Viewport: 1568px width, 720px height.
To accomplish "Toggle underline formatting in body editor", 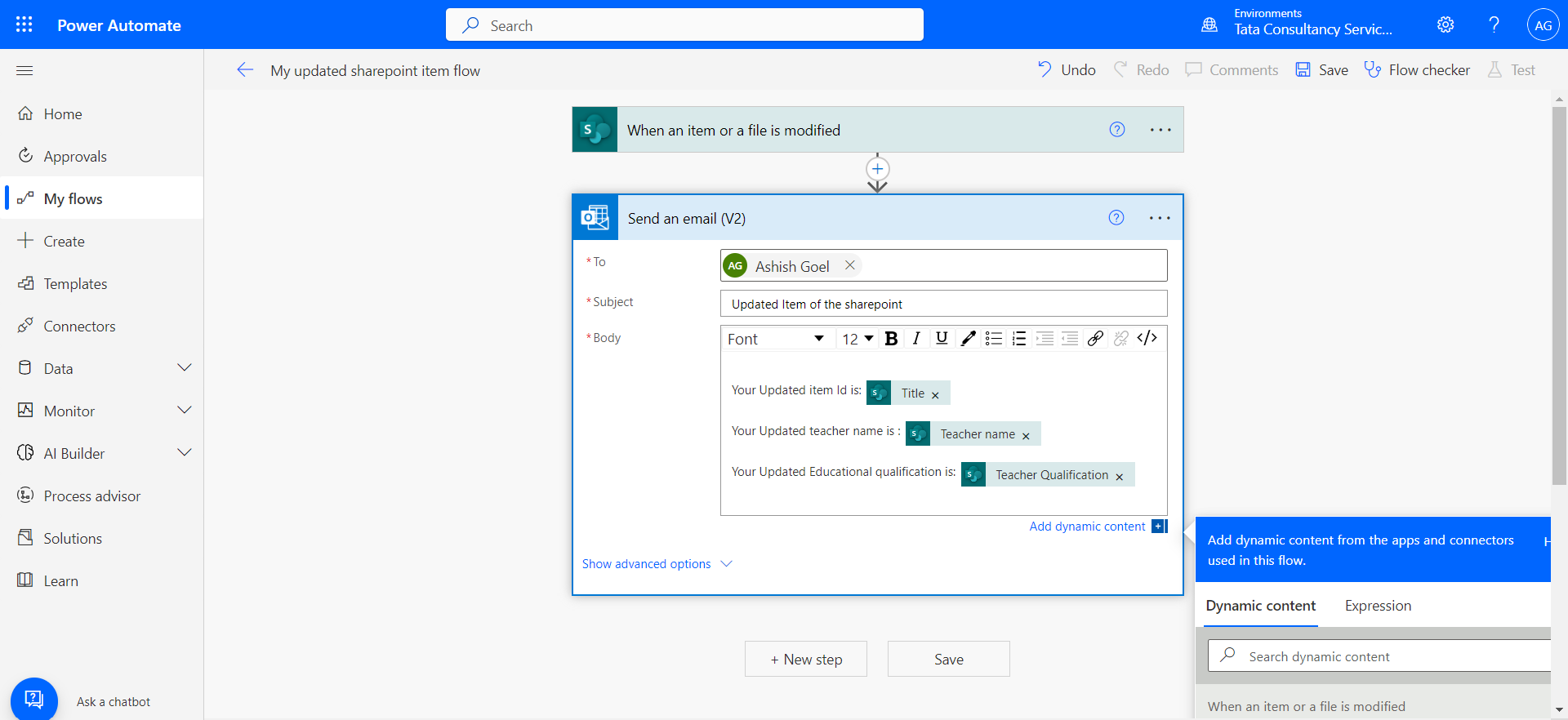I will tap(942, 339).
